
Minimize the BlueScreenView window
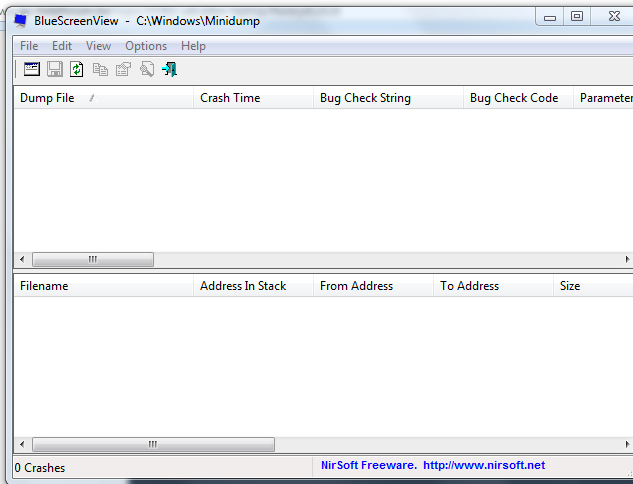pos(549,17)
